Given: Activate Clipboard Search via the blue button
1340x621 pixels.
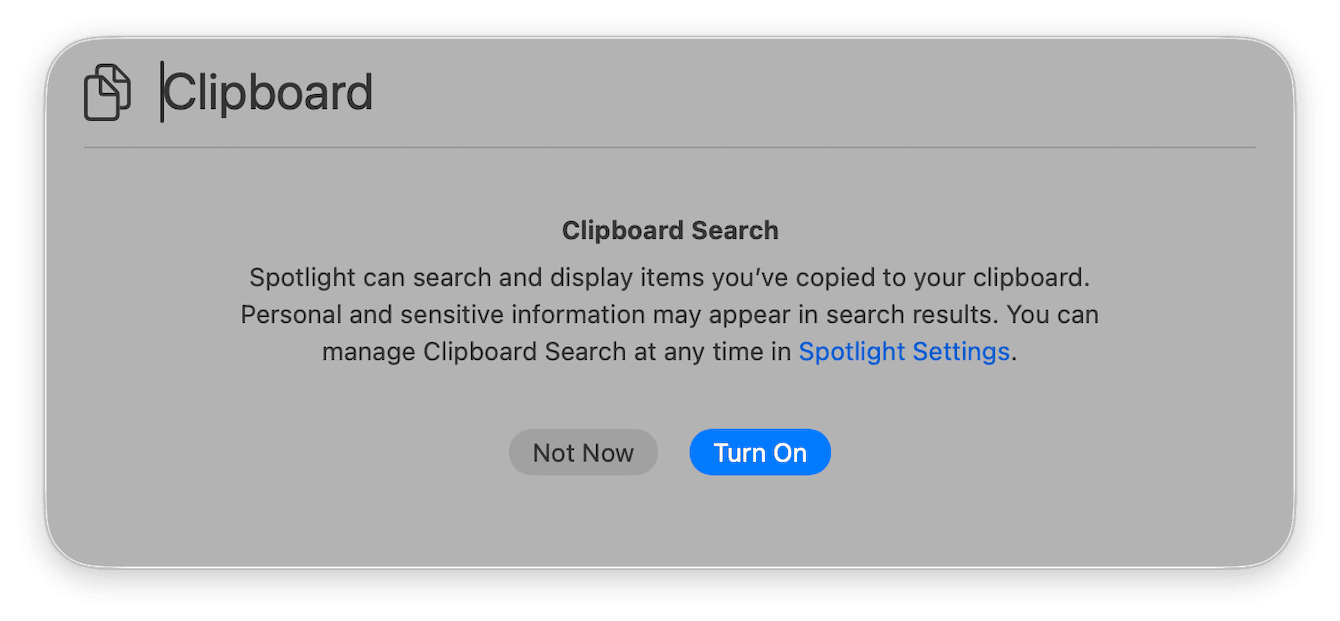Looking at the screenshot, I should click(760, 452).
